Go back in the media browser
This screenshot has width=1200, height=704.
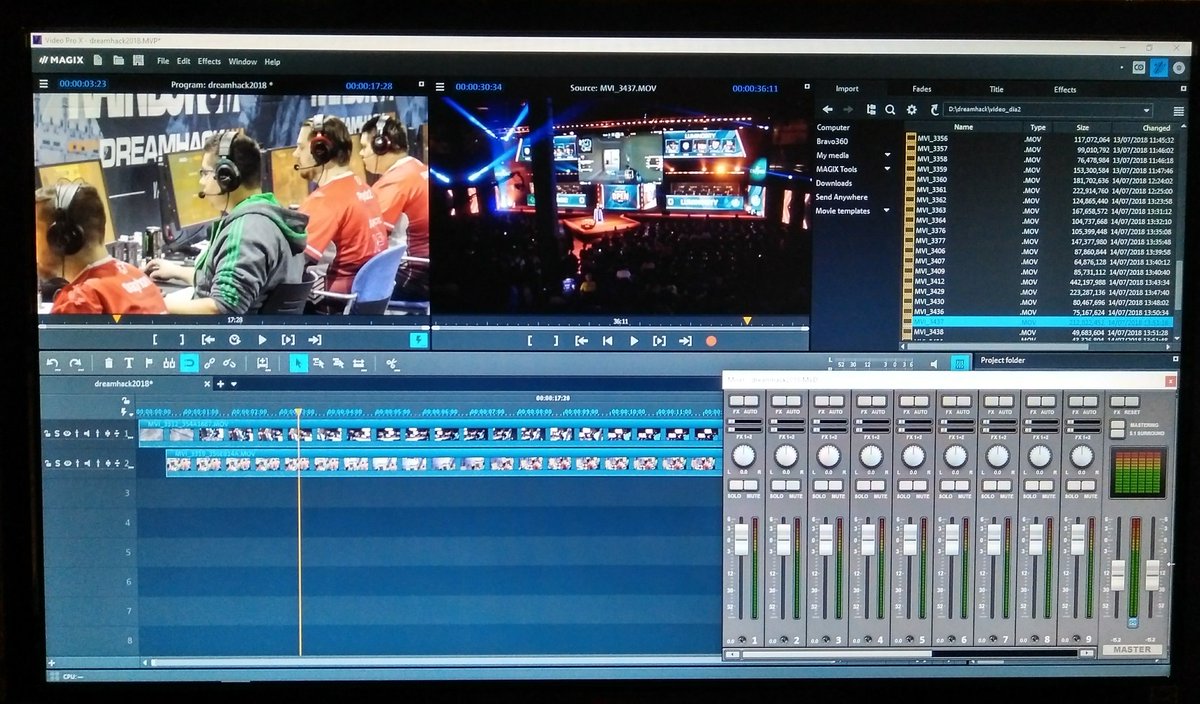(x=828, y=110)
